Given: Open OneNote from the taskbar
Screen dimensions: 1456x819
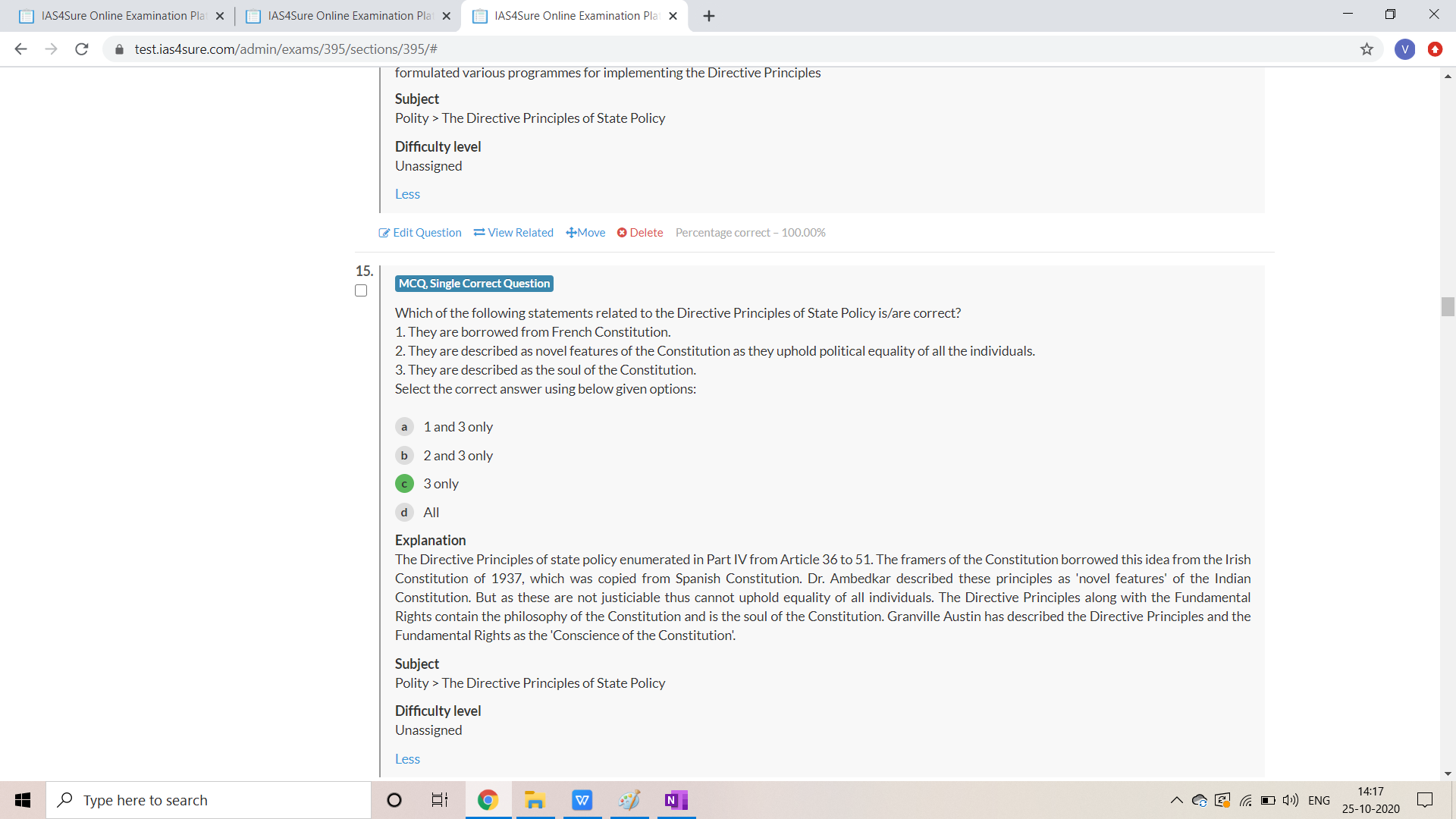Looking at the screenshot, I should 676,800.
